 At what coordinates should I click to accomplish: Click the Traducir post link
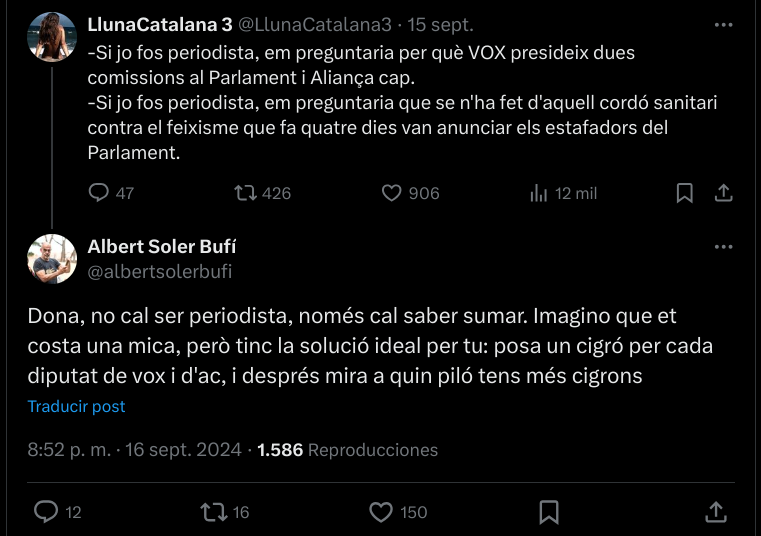(77, 407)
